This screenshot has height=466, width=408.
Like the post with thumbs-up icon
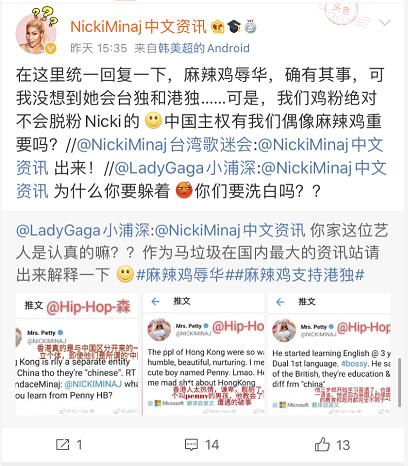[x=322, y=445]
